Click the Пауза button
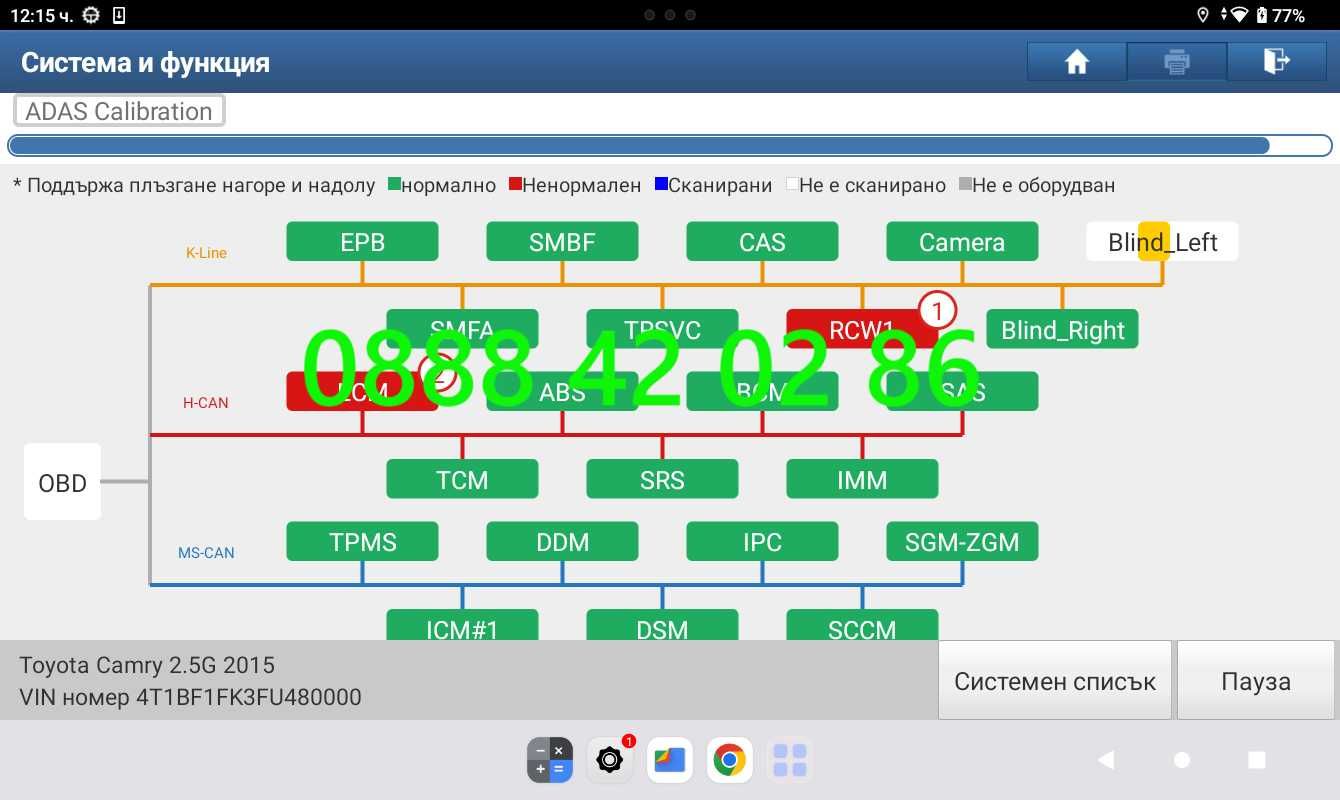 click(x=1256, y=681)
